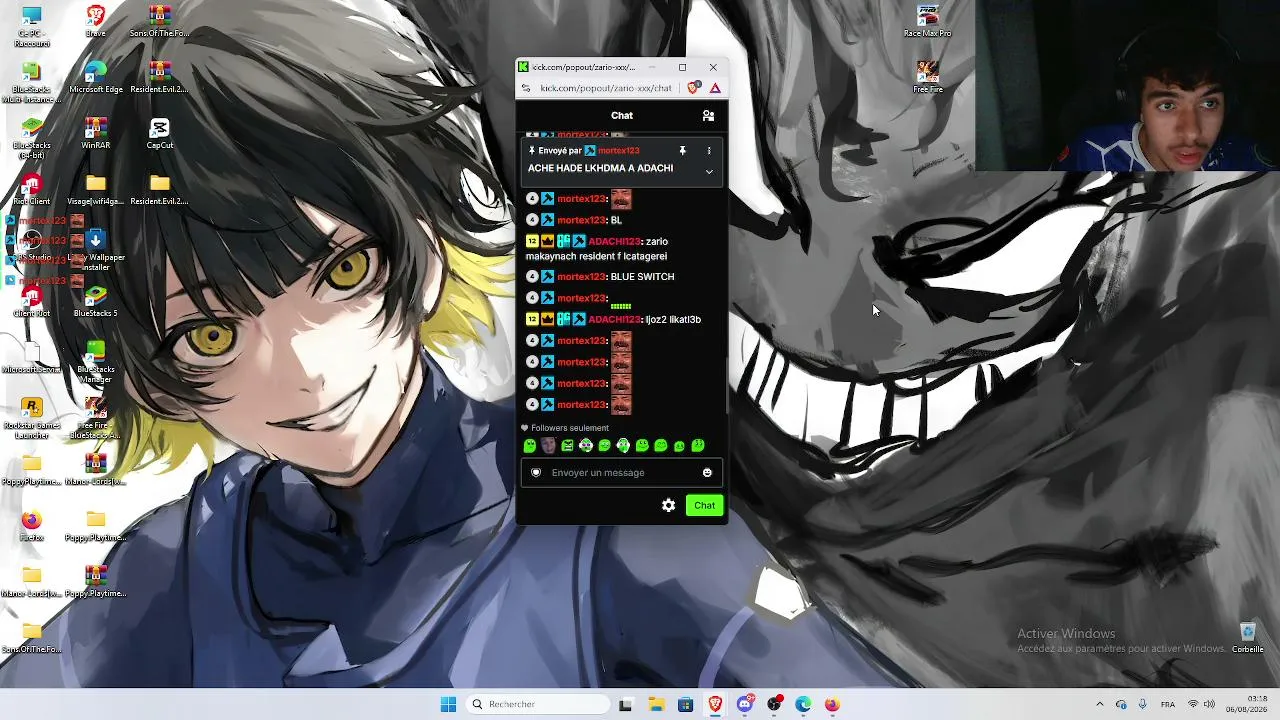Click username on 'ljoz2 likatl3b' message
This screenshot has height=720, width=1280.
614,319
